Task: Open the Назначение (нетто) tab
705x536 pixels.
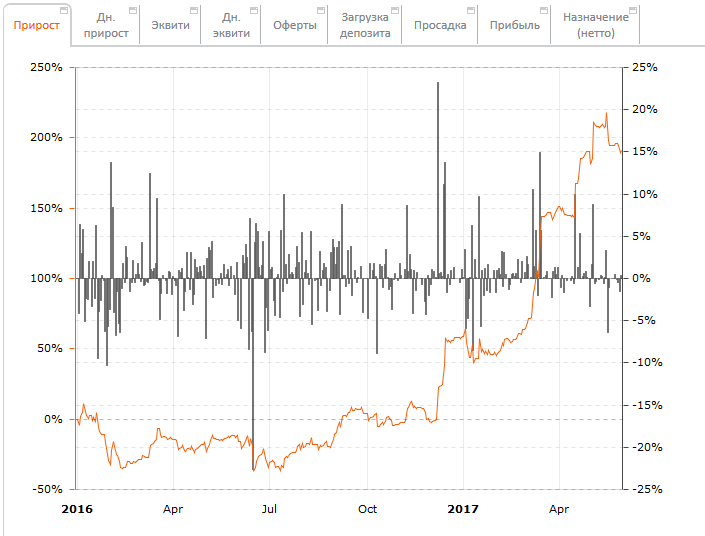Action: pyautogui.click(x=595, y=25)
